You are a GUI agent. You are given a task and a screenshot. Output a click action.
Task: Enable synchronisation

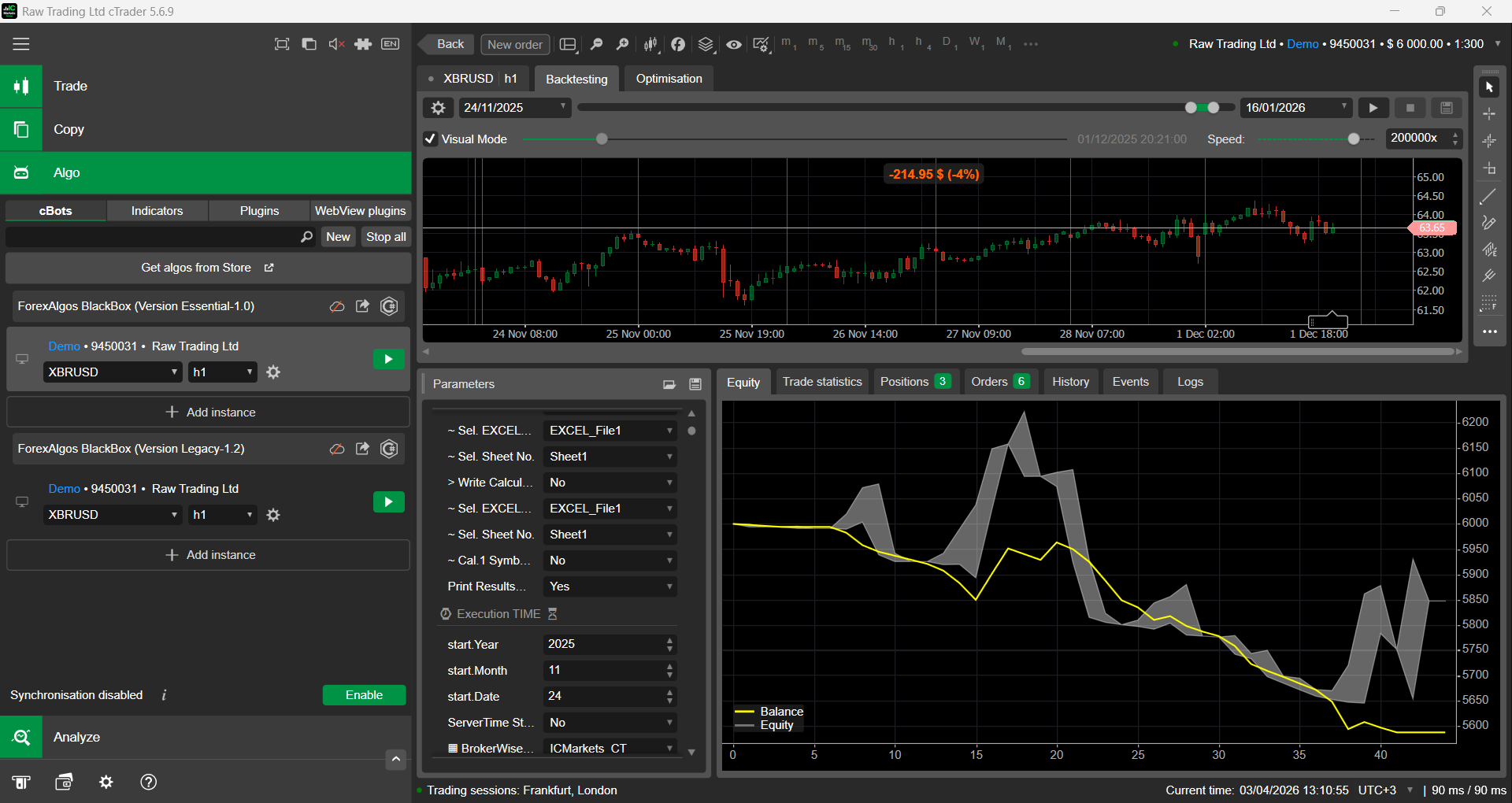click(x=364, y=695)
